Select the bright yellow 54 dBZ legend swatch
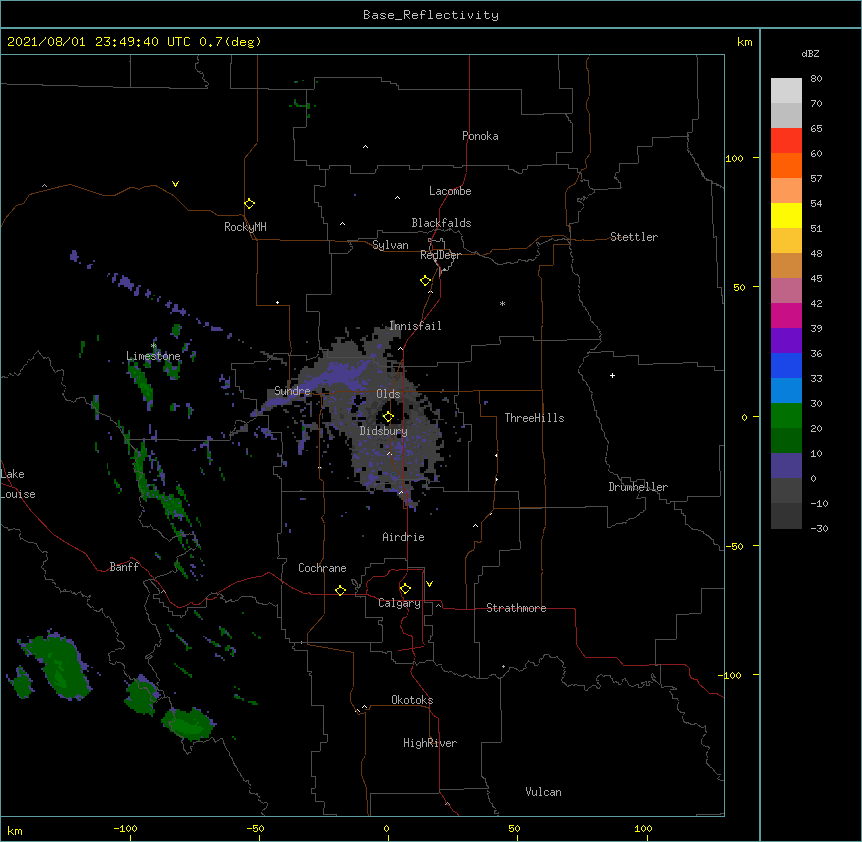This screenshot has width=862, height=842. pos(786,215)
